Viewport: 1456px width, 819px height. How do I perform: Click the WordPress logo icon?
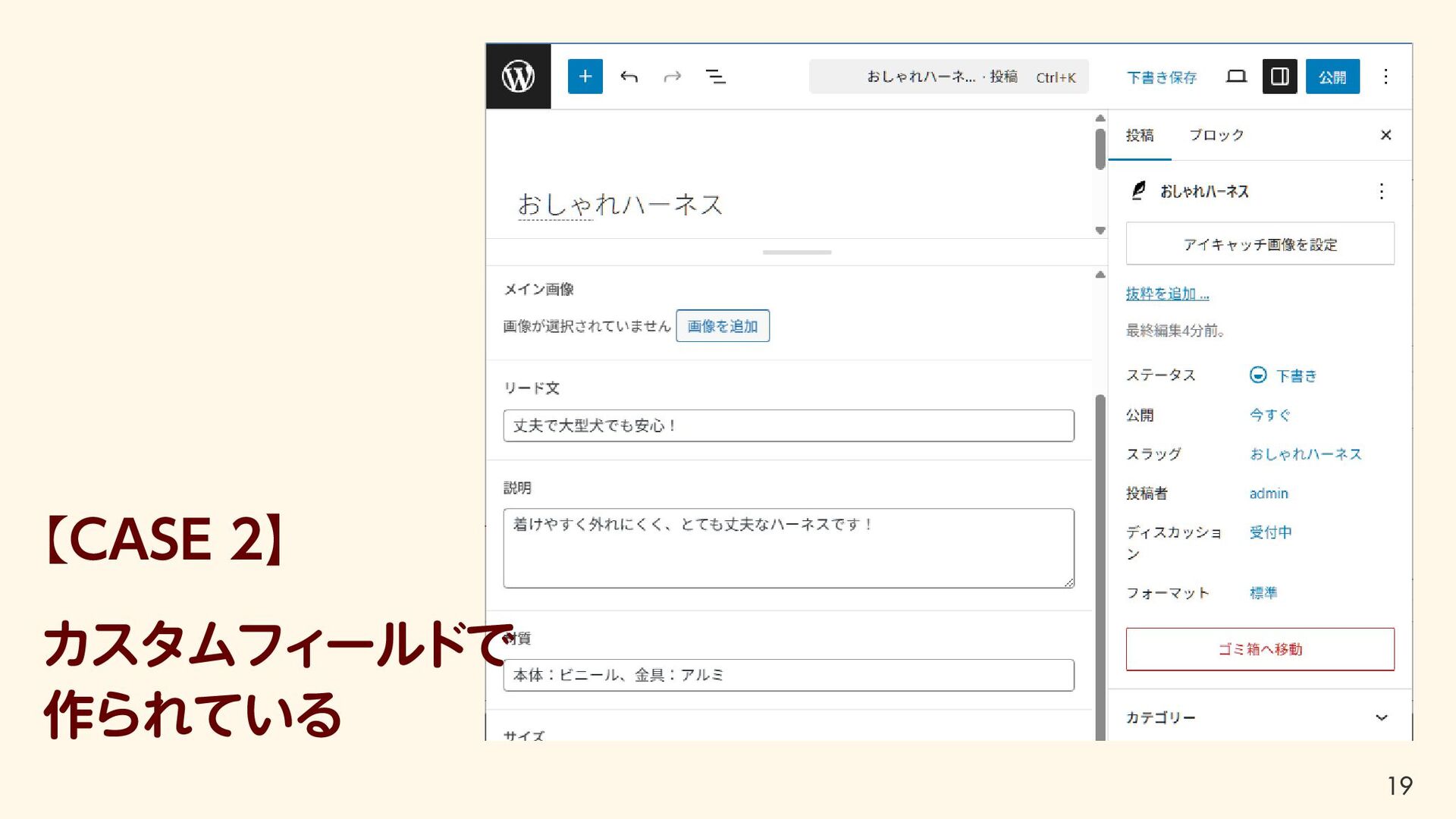click(518, 77)
